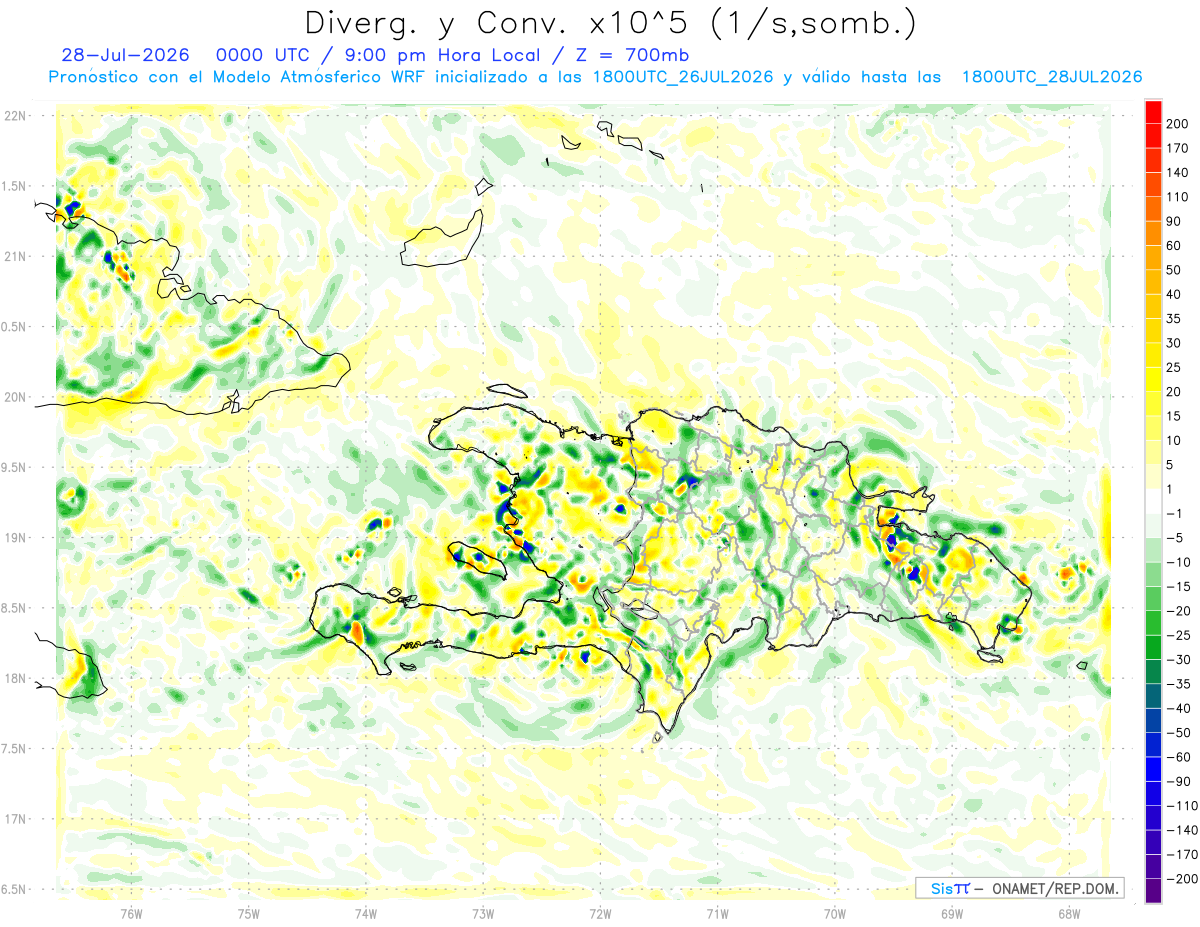Click the '71W' longitude label
Image resolution: width=1200 pixels, height=927 pixels.
717,914
